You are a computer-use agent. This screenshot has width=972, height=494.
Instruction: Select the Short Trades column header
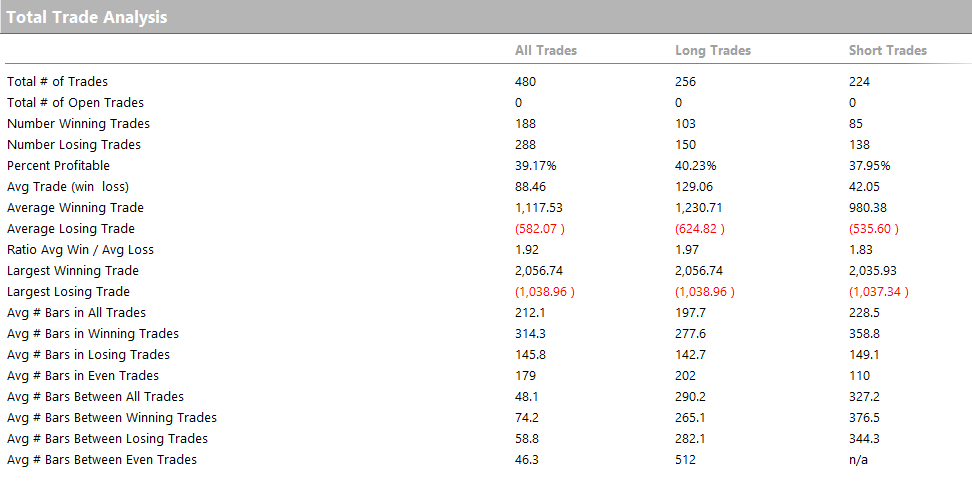888,50
